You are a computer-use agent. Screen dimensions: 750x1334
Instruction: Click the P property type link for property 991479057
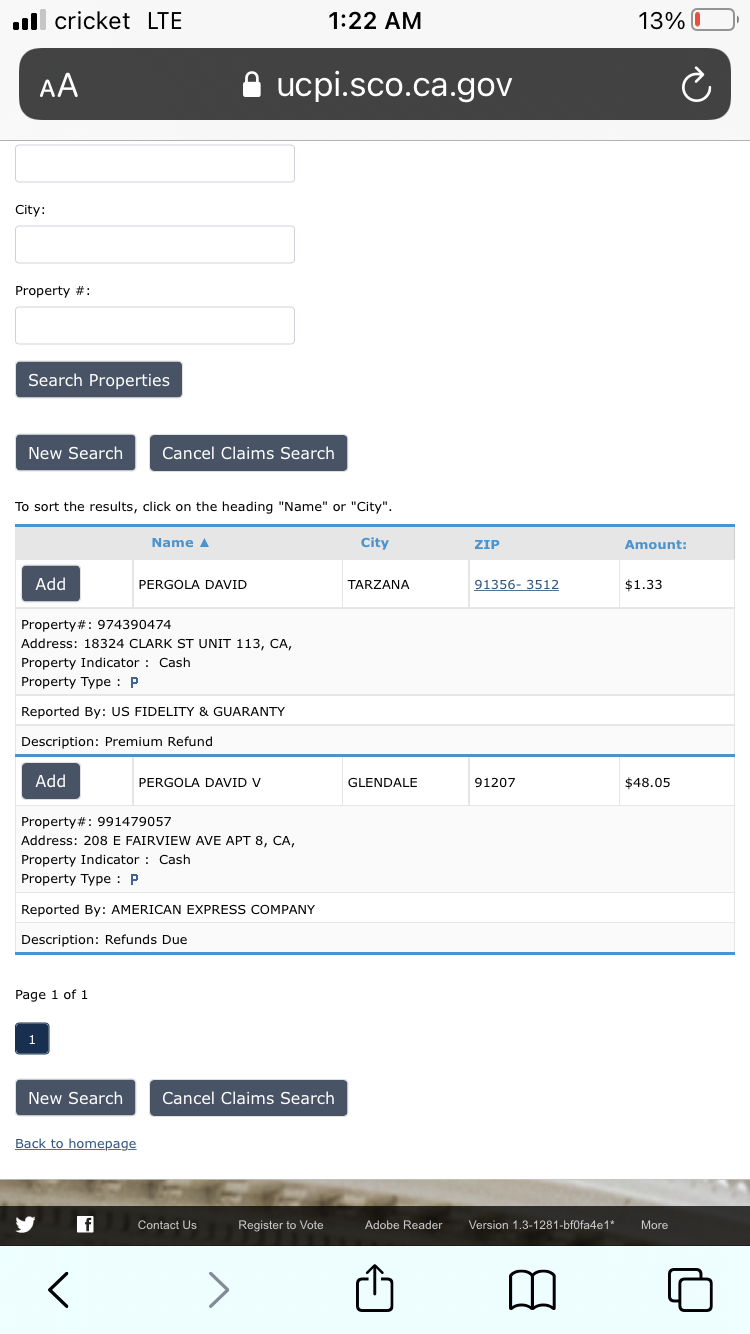134,879
